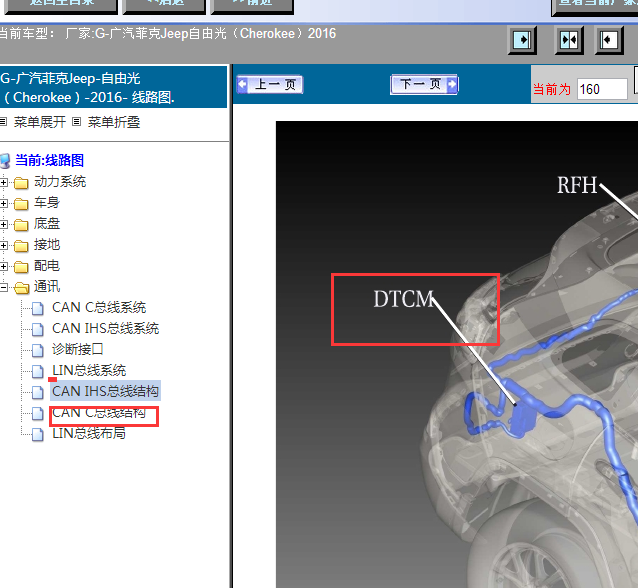
Task: Expand the 接地 folder plus sign
Action: (x=4, y=245)
